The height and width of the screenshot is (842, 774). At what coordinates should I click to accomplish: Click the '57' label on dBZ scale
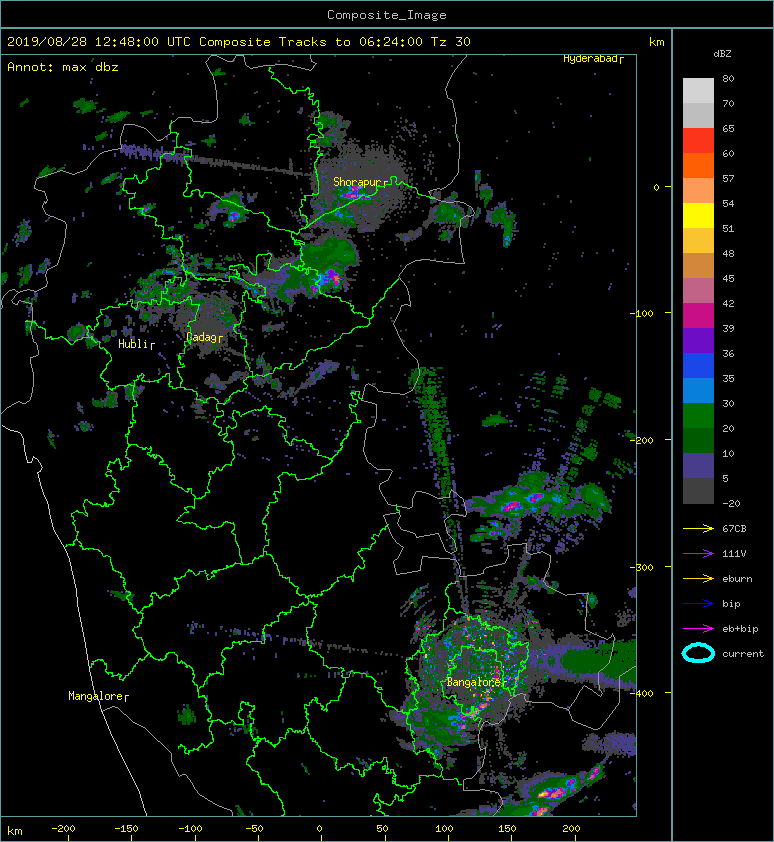(728, 178)
